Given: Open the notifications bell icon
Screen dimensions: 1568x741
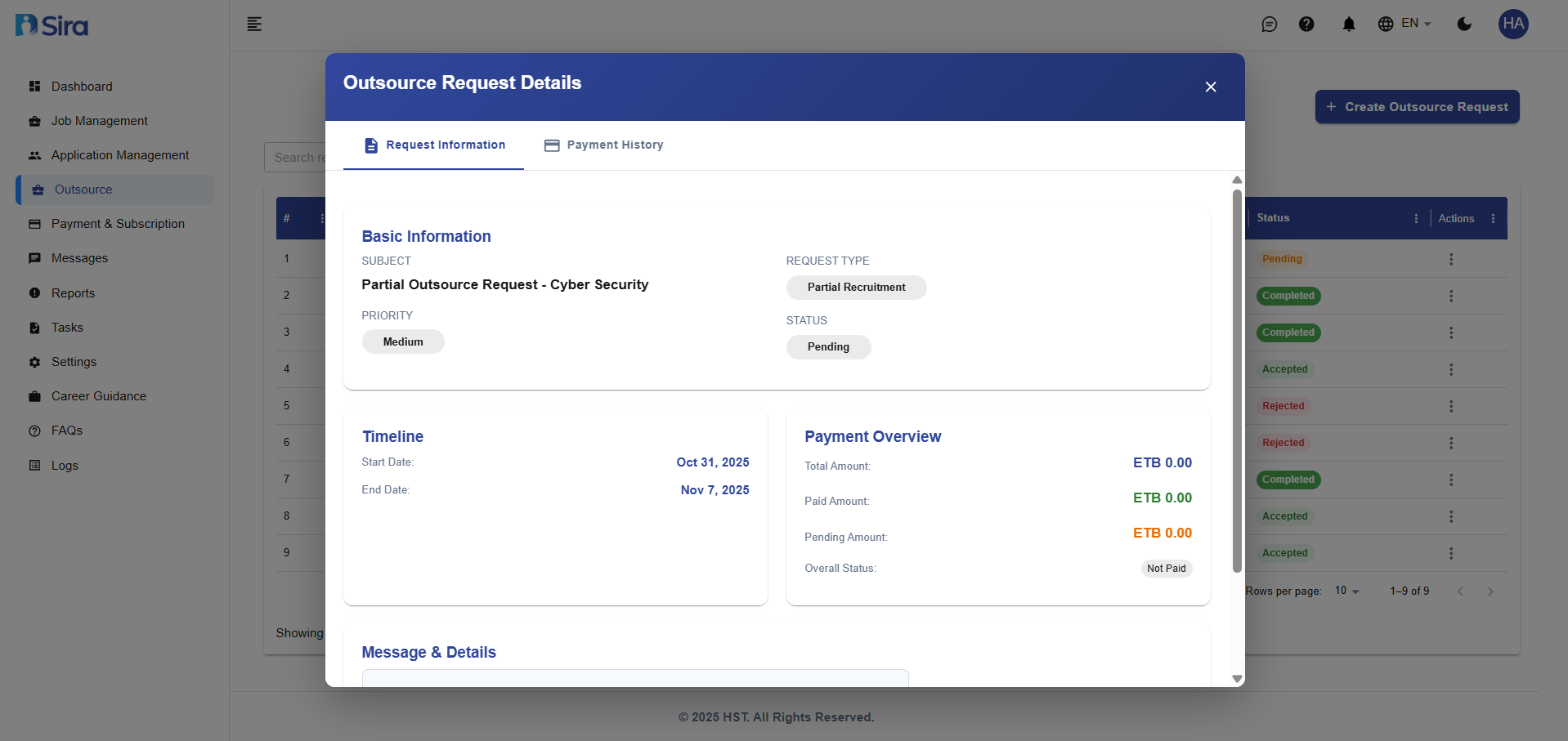Looking at the screenshot, I should pyautogui.click(x=1348, y=25).
